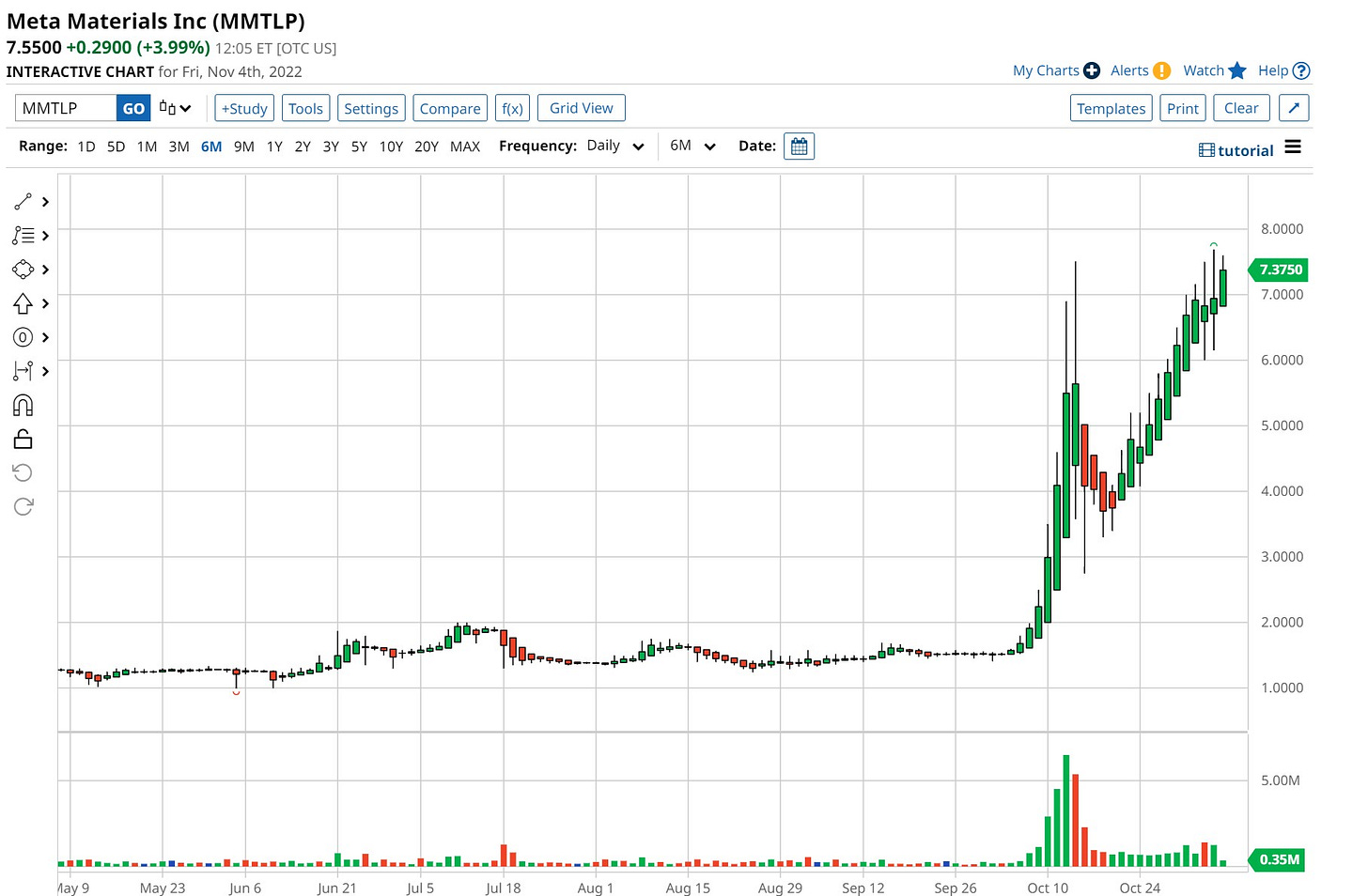Click the f(x) expressions button

pos(512,108)
